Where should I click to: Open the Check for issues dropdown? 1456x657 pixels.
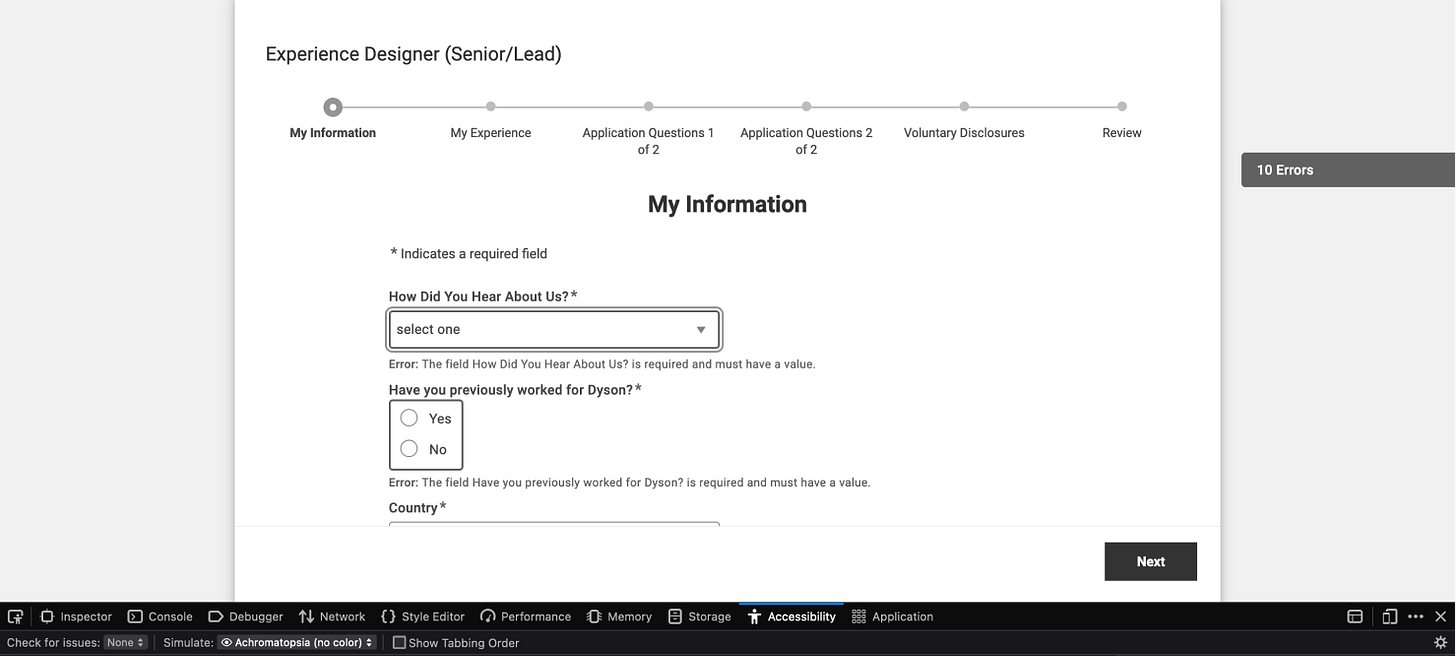pos(125,642)
